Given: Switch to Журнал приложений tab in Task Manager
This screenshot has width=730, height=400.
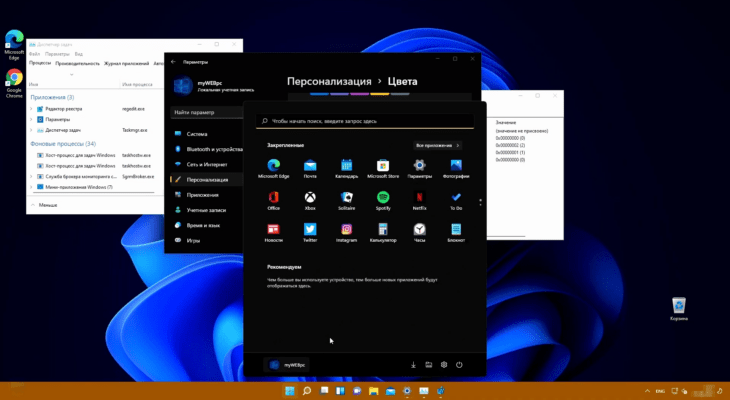Looking at the screenshot, I should click(126, 63).
